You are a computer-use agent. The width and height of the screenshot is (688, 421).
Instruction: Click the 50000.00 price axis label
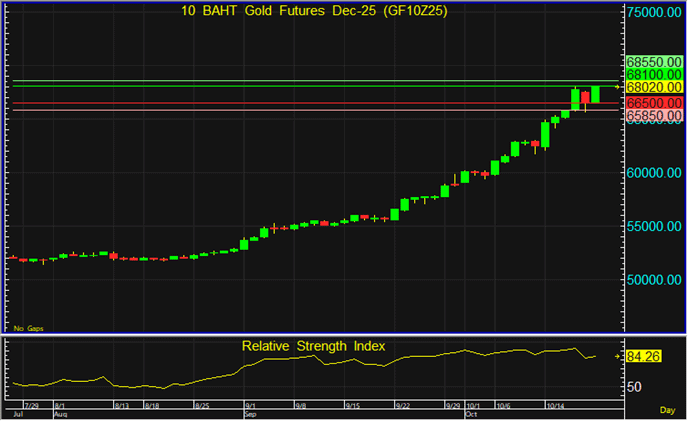point(654,279)
